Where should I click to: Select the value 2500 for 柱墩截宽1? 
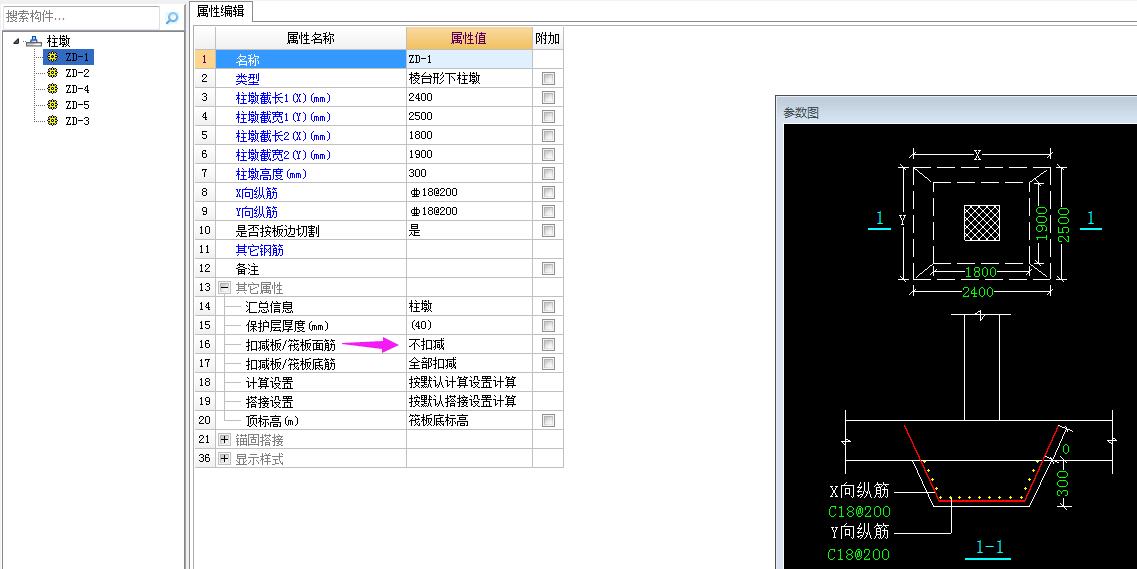point(469,116)
